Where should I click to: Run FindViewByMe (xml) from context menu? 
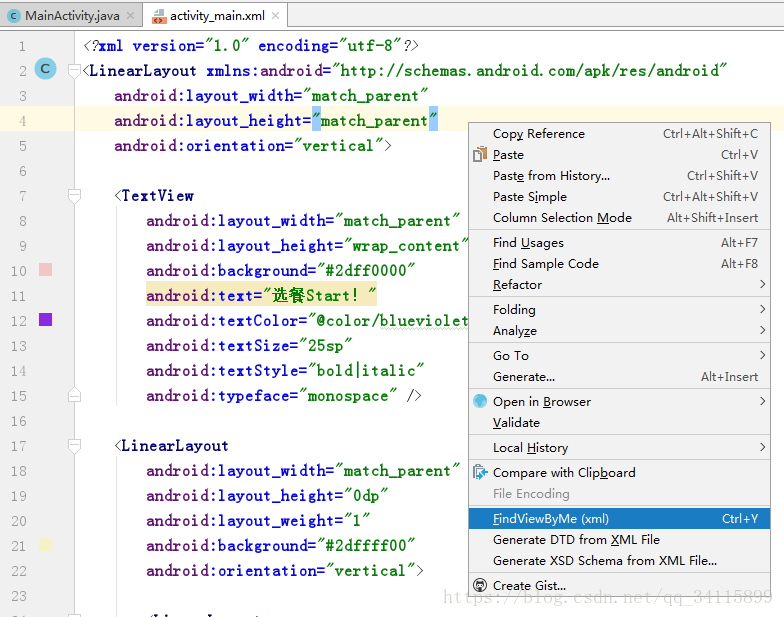click(x=620, y=518)
